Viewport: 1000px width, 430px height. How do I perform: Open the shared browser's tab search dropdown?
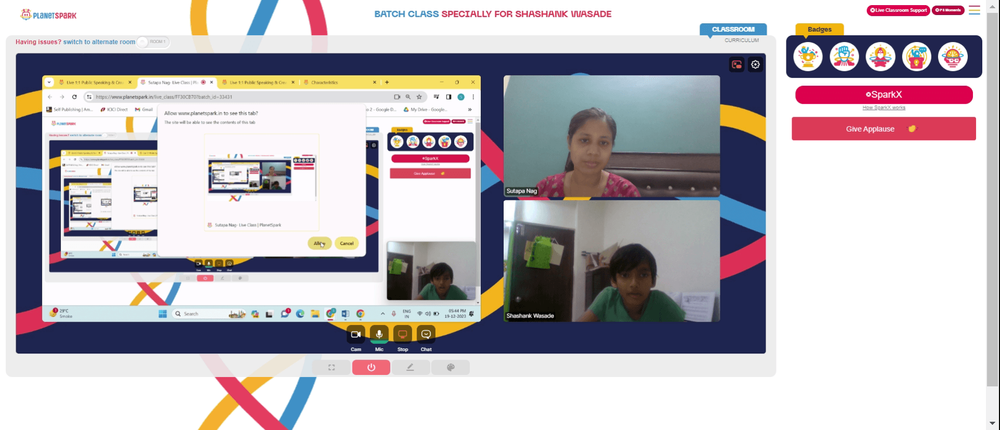tap(50, 82)
